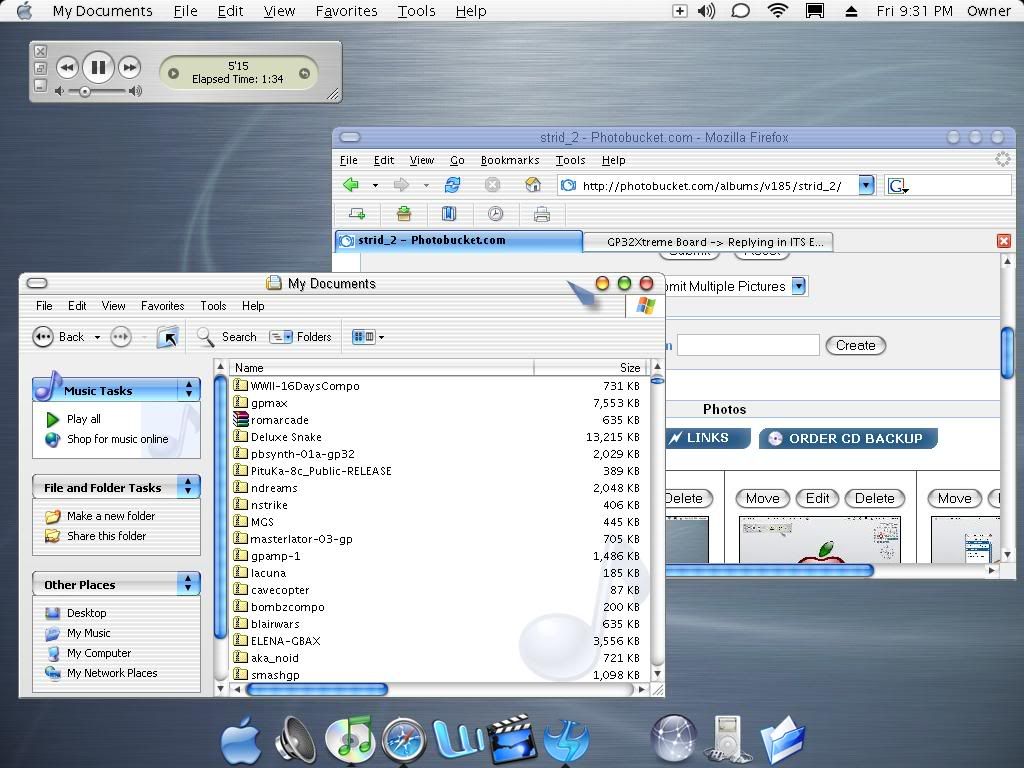
Task: Select the romarcade archive file
Action: point(280,420)
